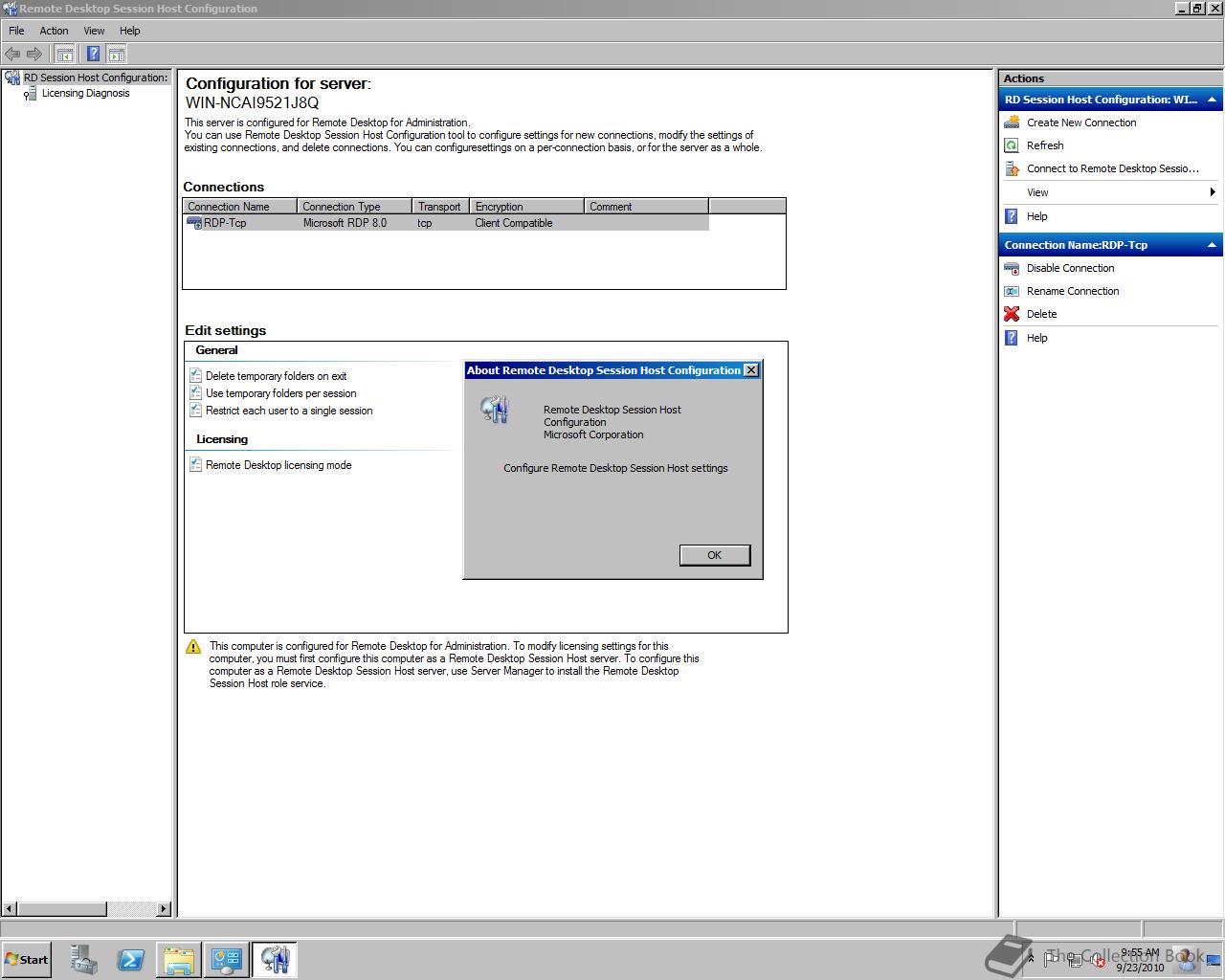1225x980 pixels.
Task: Click the Refresh action icon
Action: coord(1012,145)
